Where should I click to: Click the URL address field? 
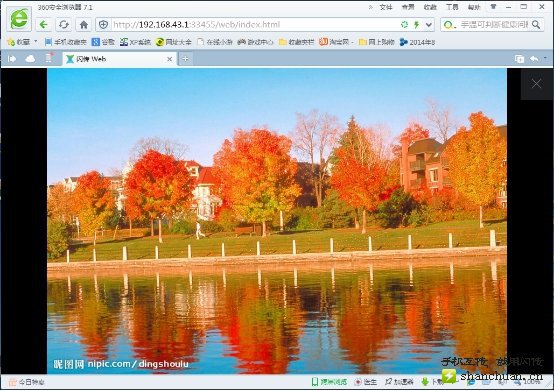point(254,24)
